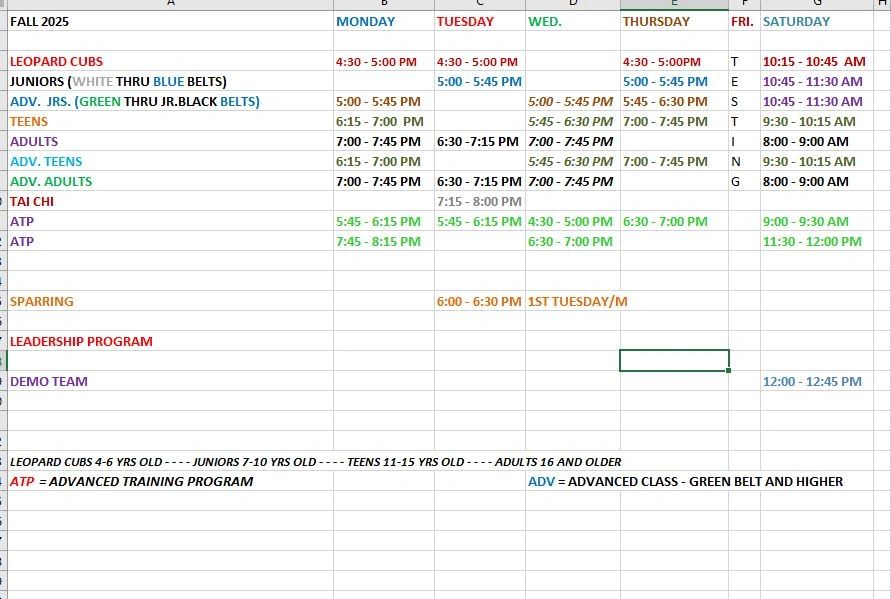
Task: Click the TAI CHI Tuesday 7:15 - 8:00 PM cell
Action: (479, 201)
